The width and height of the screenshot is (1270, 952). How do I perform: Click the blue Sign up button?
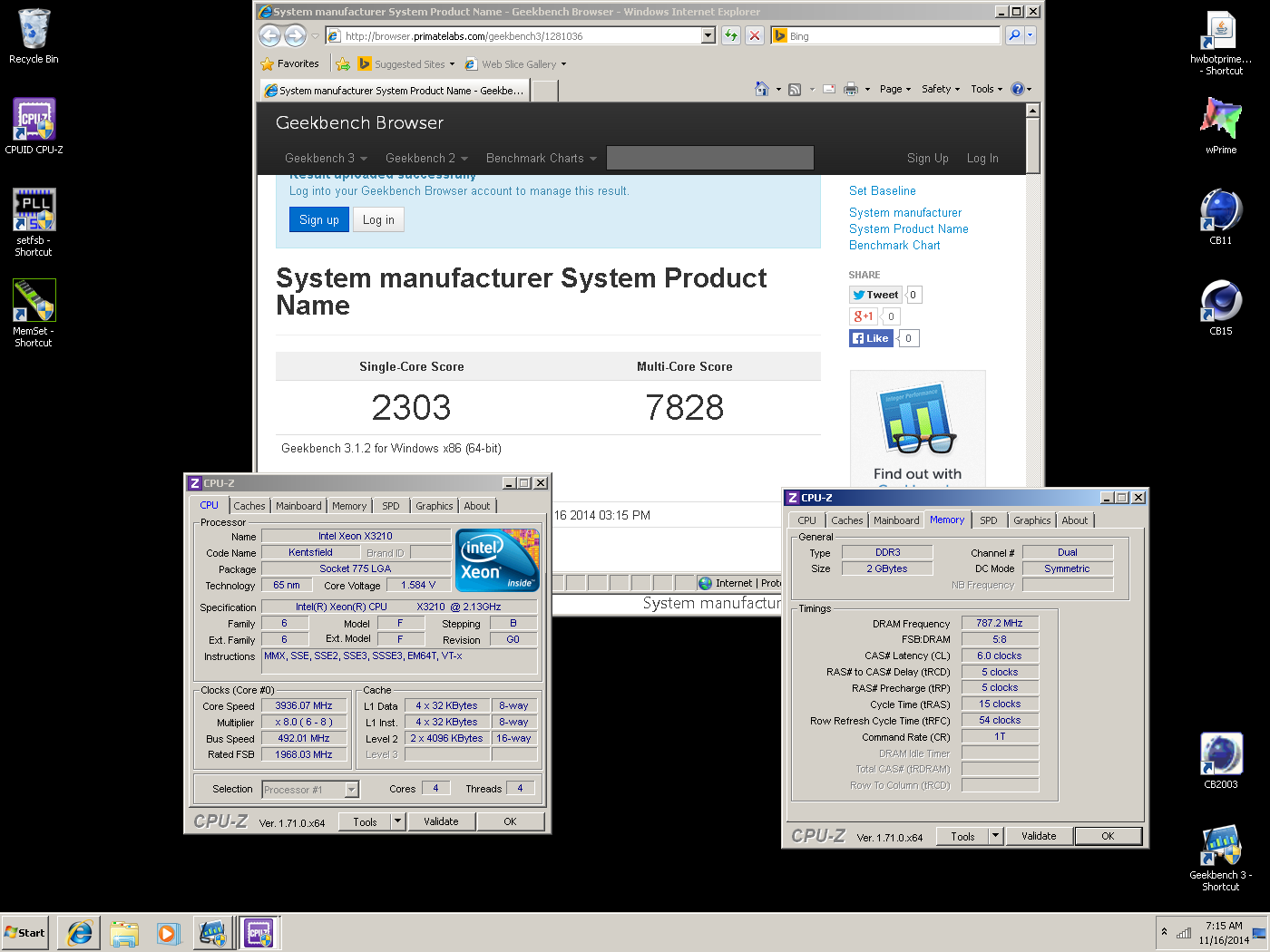click(x=319, y=219)
